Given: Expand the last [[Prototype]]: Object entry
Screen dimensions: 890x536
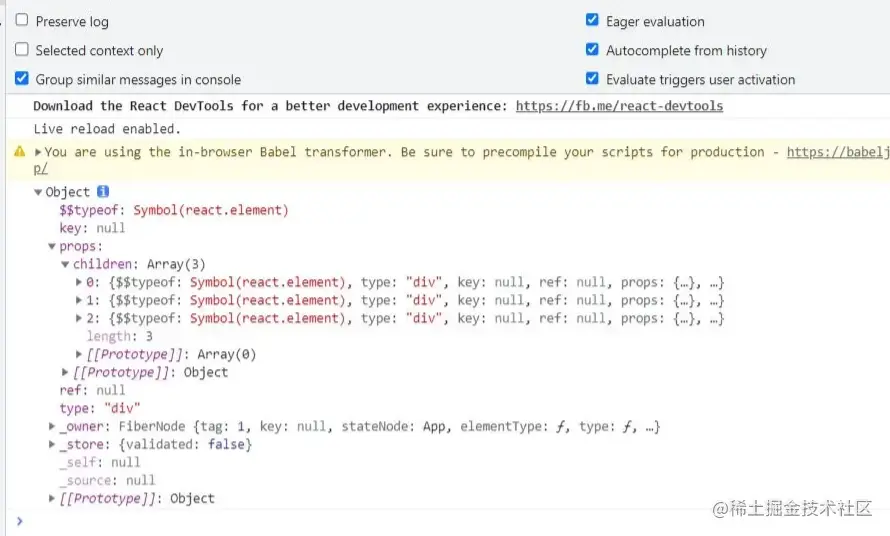Looking at the screenshot, I should pos(52,499).
